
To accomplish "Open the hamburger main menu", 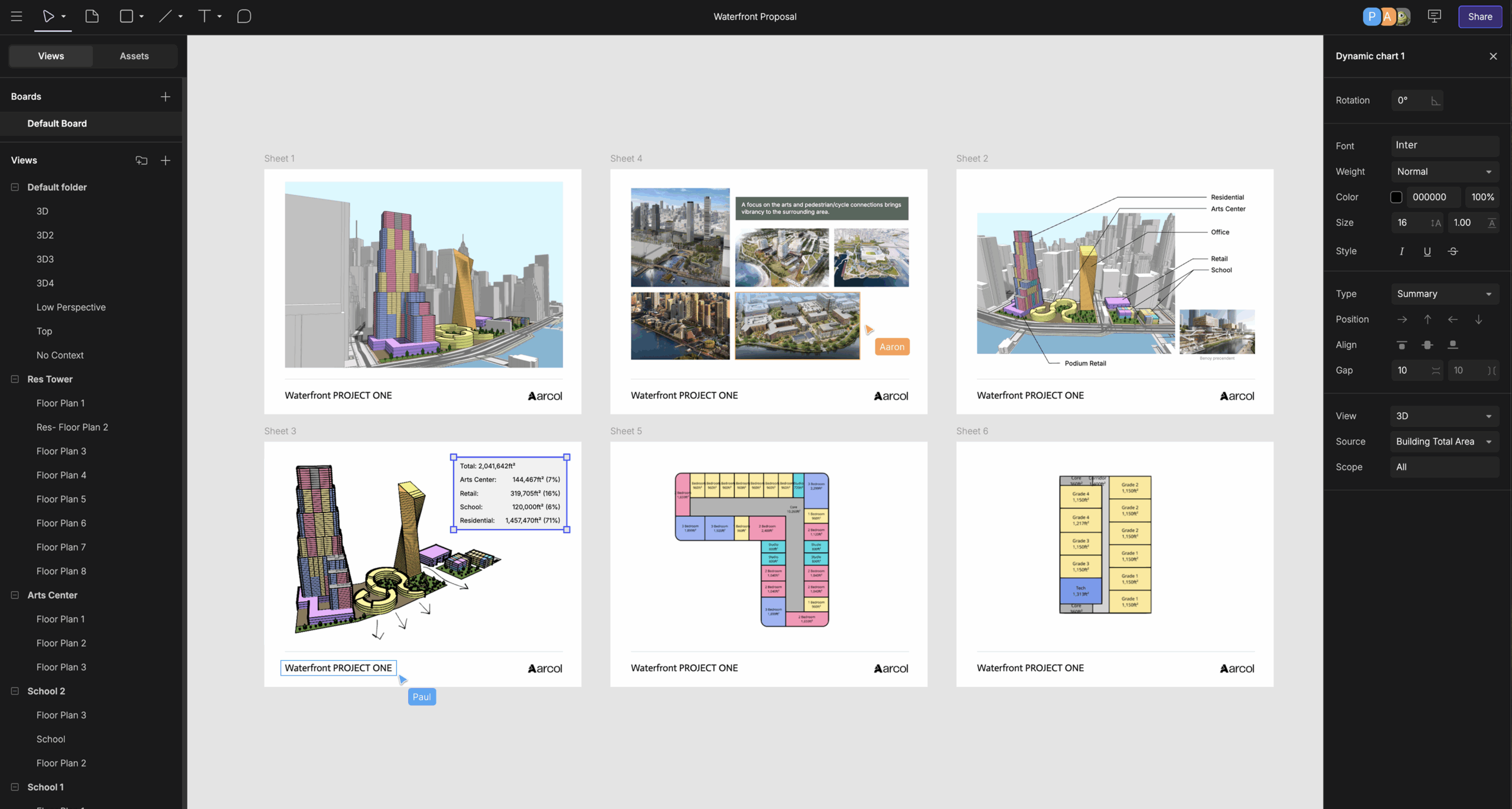I will [x=17, y=17].
